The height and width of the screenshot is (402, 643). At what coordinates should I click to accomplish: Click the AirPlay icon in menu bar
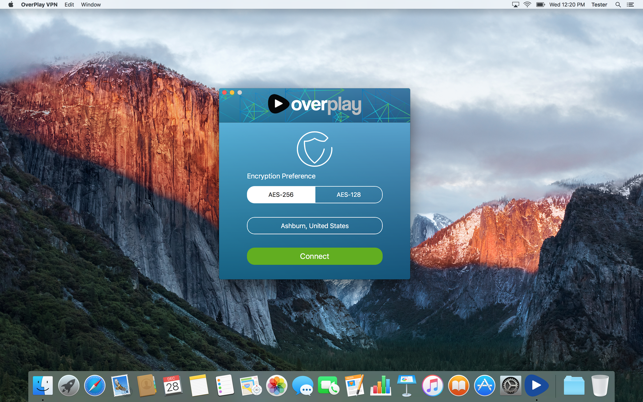515,5
